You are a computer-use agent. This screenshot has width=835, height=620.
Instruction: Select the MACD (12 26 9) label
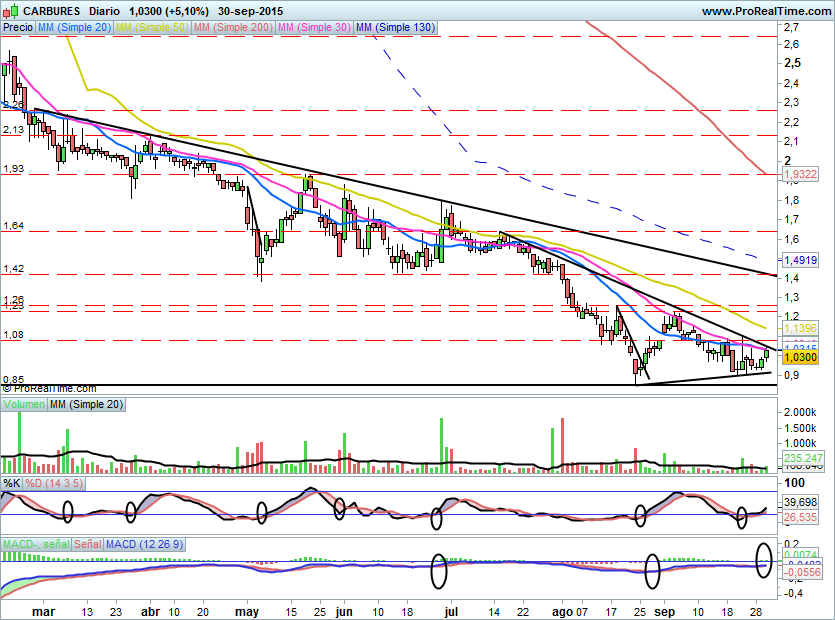coord(144,544)
